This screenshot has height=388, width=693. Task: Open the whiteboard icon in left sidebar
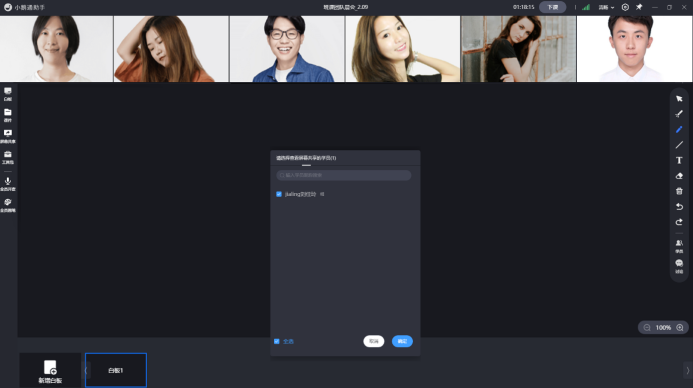8,94
